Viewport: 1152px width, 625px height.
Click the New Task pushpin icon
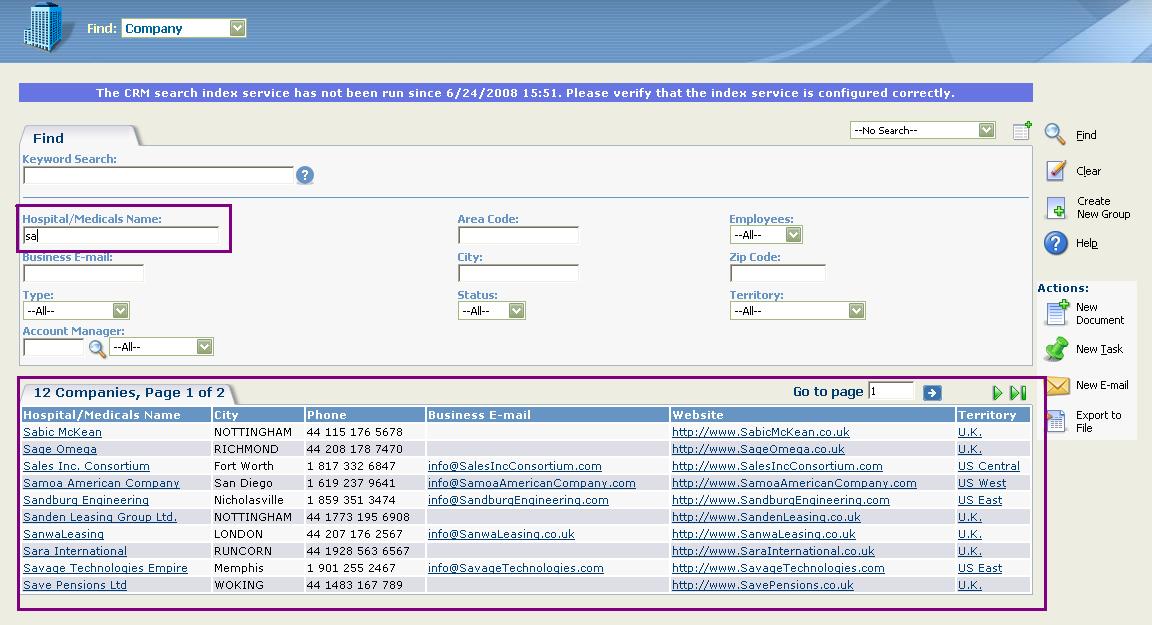click(1056, 349)
